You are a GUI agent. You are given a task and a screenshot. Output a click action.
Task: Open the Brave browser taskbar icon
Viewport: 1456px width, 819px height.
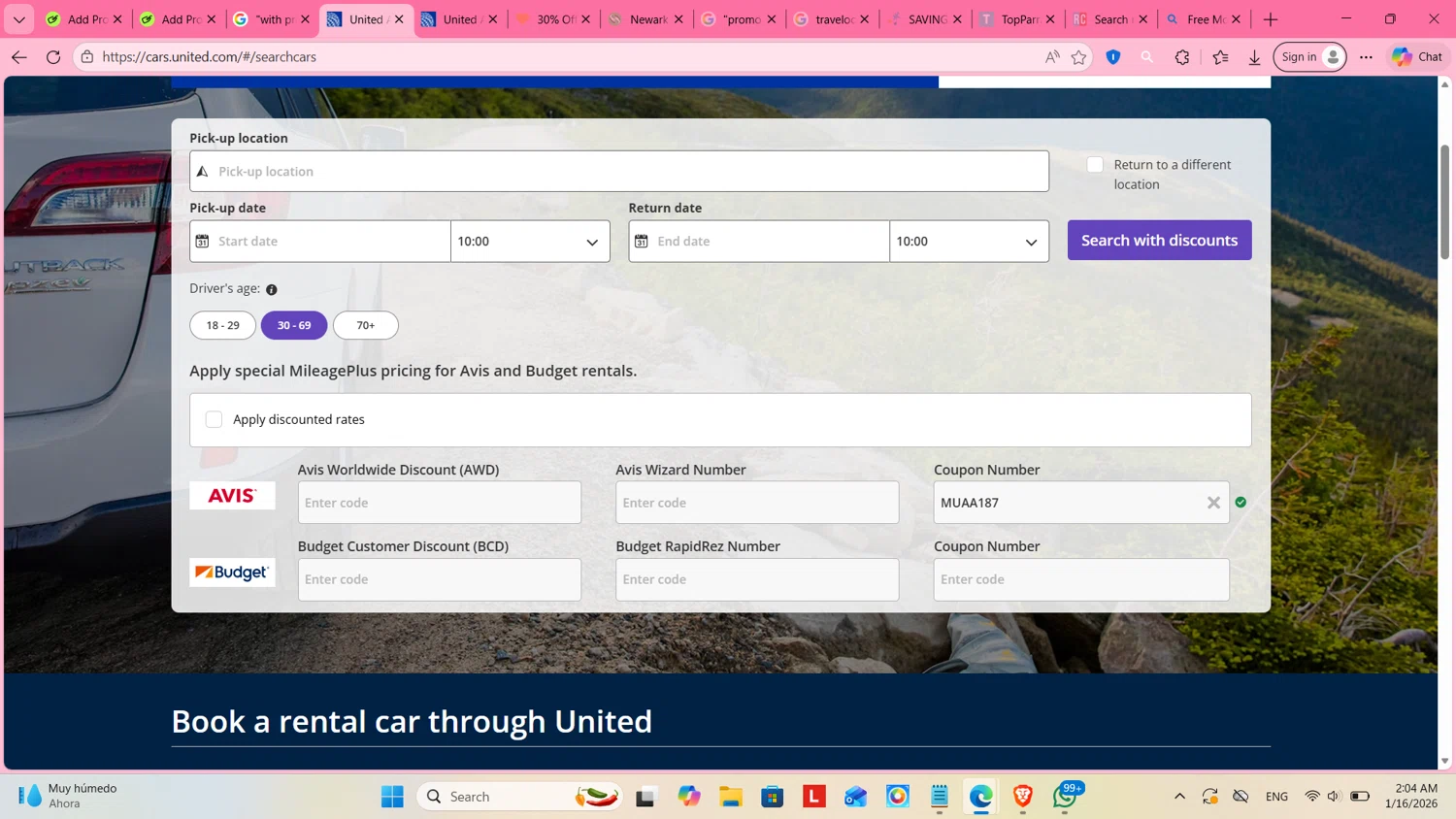click(x=1022, y=797)
